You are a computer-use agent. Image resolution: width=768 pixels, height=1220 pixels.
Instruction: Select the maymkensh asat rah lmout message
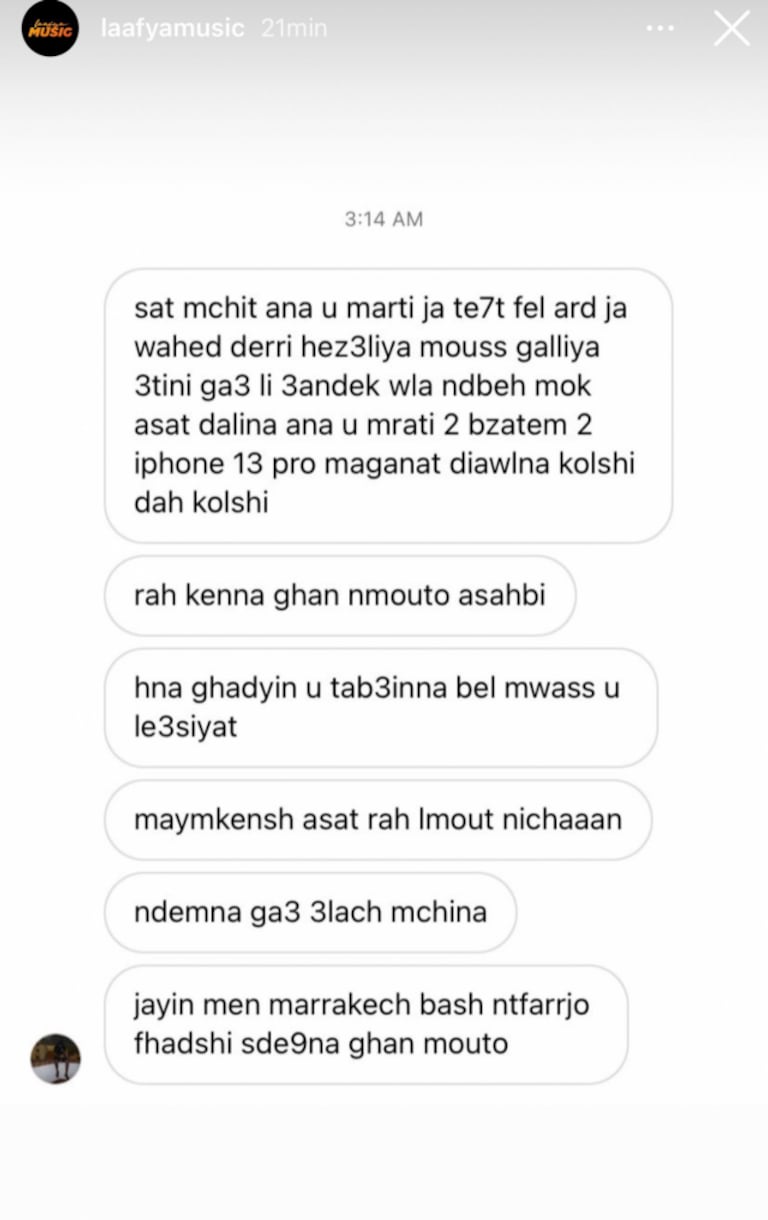coord(378,820)
